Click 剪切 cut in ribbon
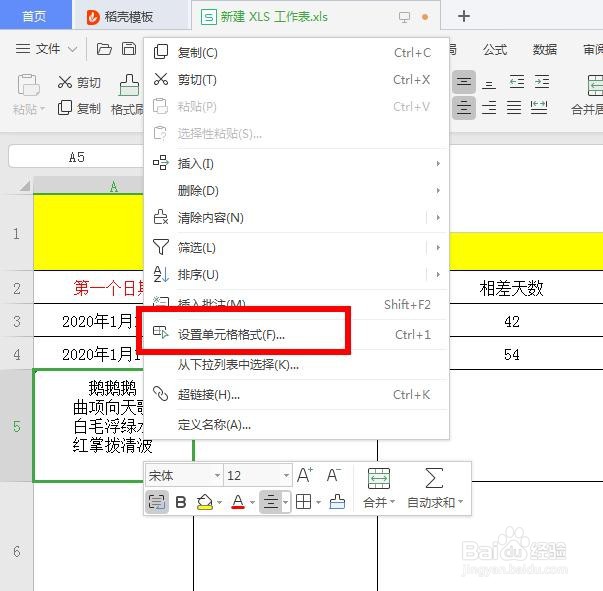The width and height of the screenshot is (603, 591). [80, 82]
